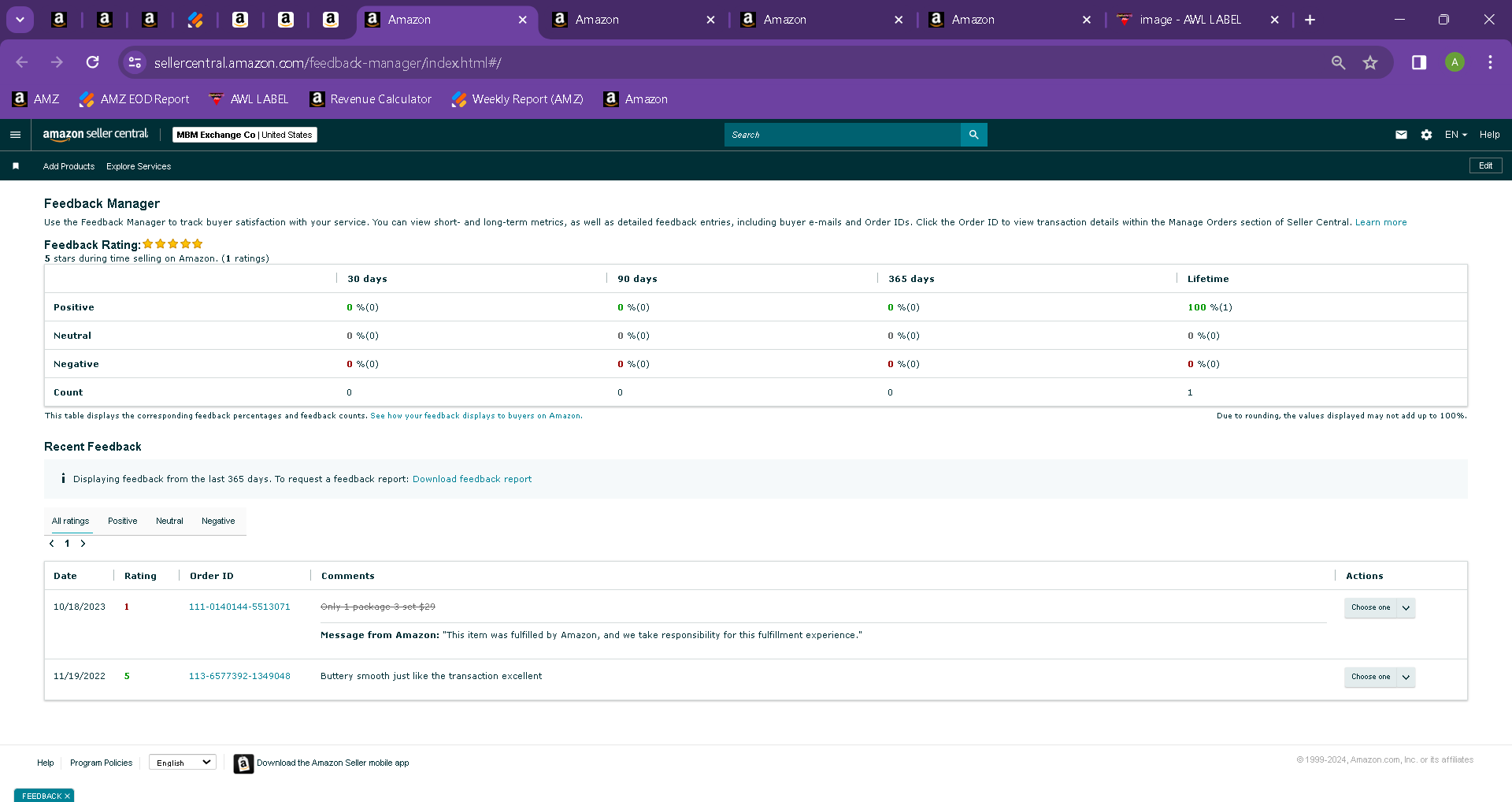Click the Date column header
This screenshot has width=1512, height=802.
(x=65, y=576)
